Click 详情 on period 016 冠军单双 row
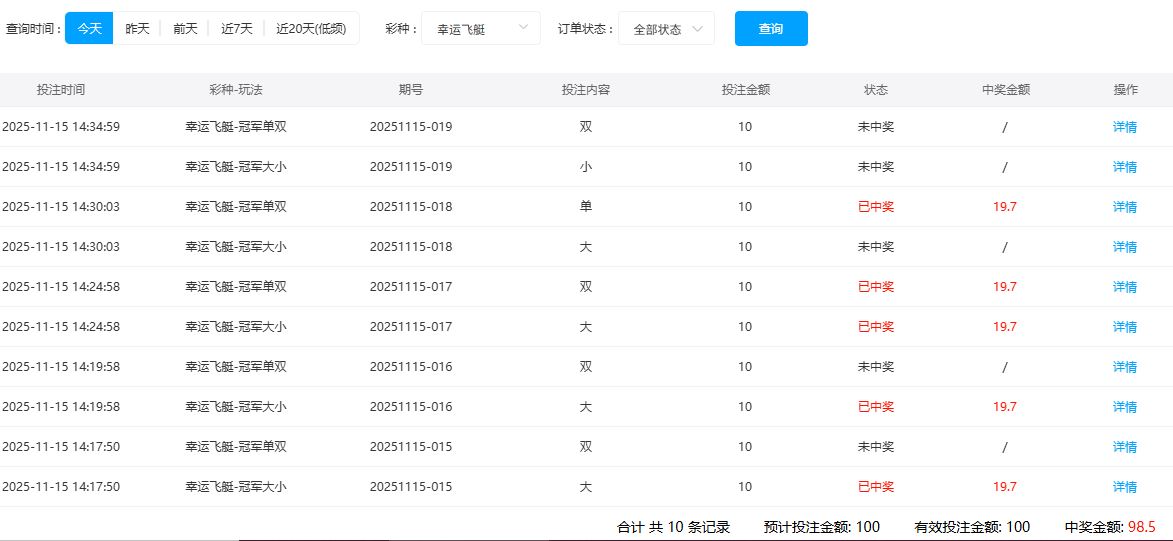Image resolution: width=1173 pixels, height=541 pixels. tap(1125, 367)
